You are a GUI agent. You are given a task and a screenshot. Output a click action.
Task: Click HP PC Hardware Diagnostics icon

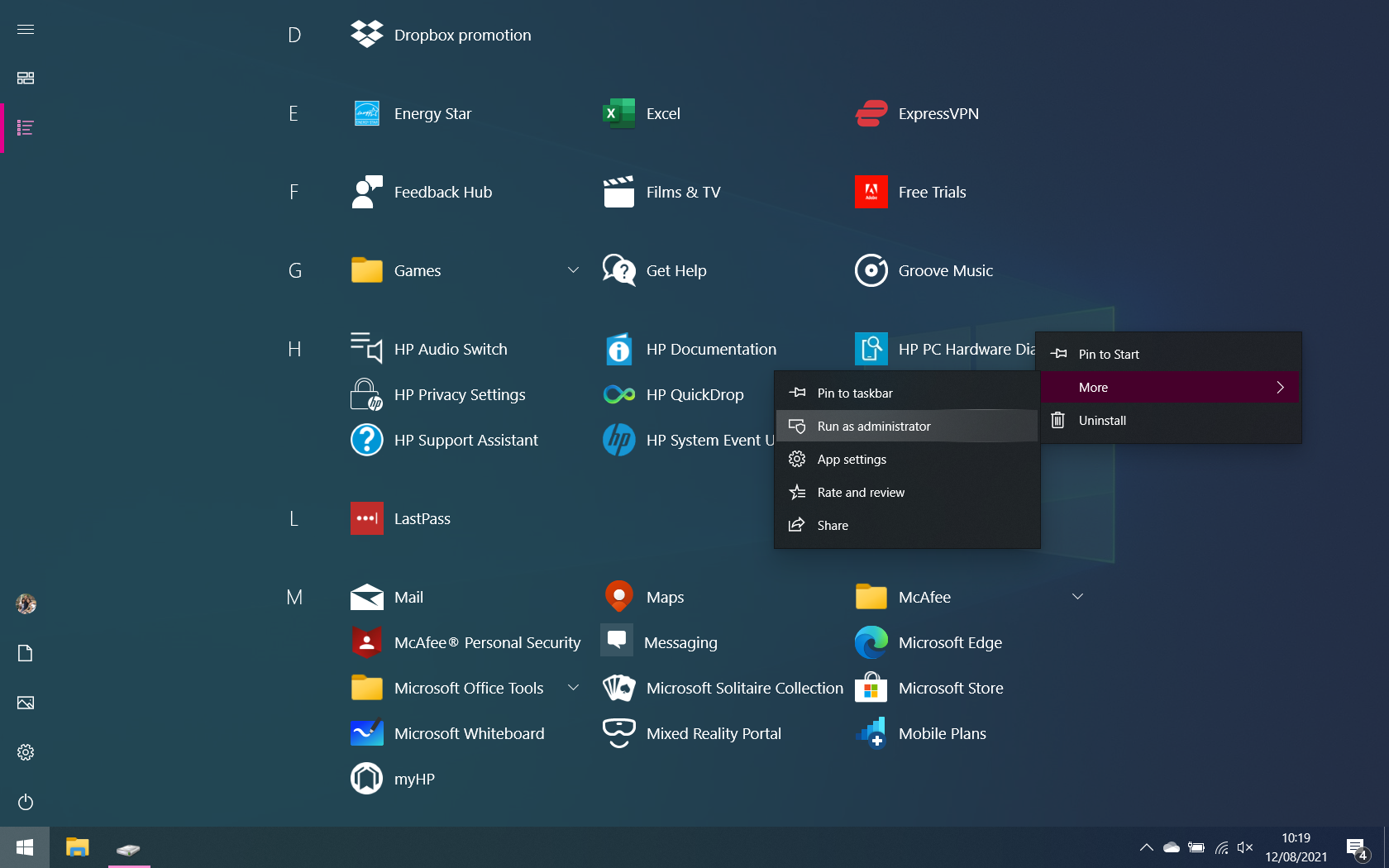click(x=871, y=349)
